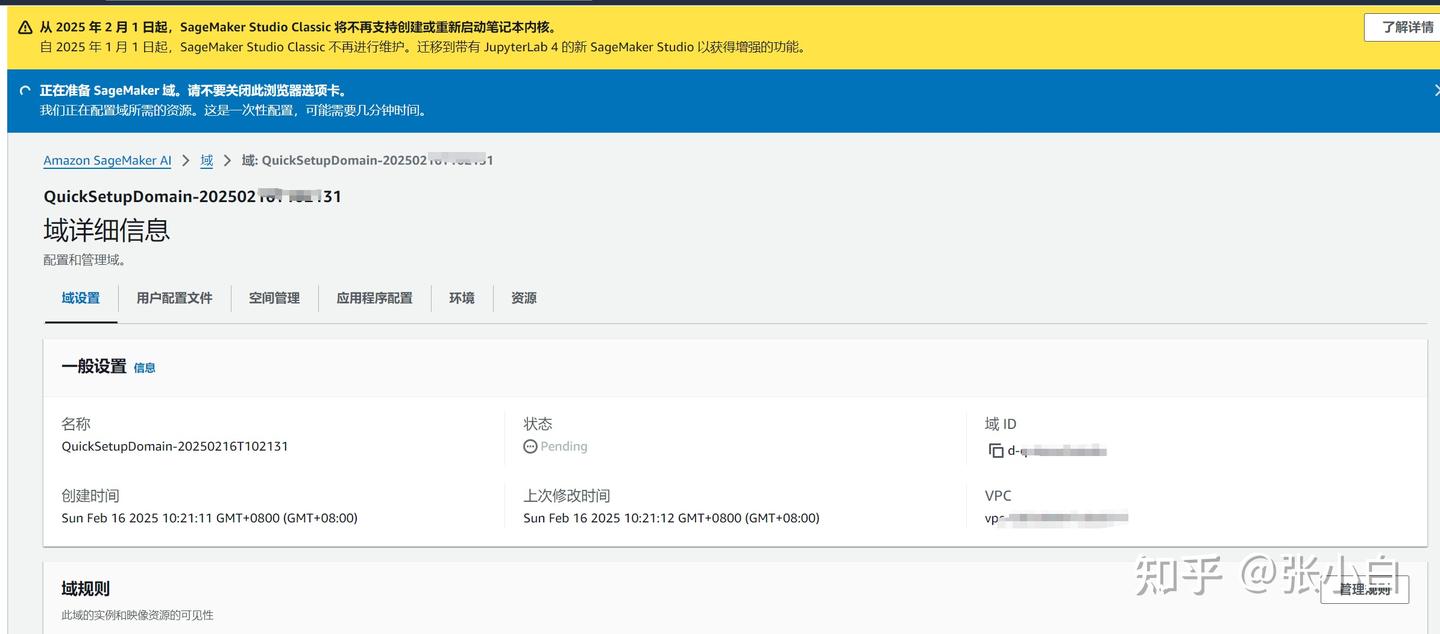This screenshot has height=634, width=1440.
Task: Select the last modified time 10:21:12 value
Action: 672,518
